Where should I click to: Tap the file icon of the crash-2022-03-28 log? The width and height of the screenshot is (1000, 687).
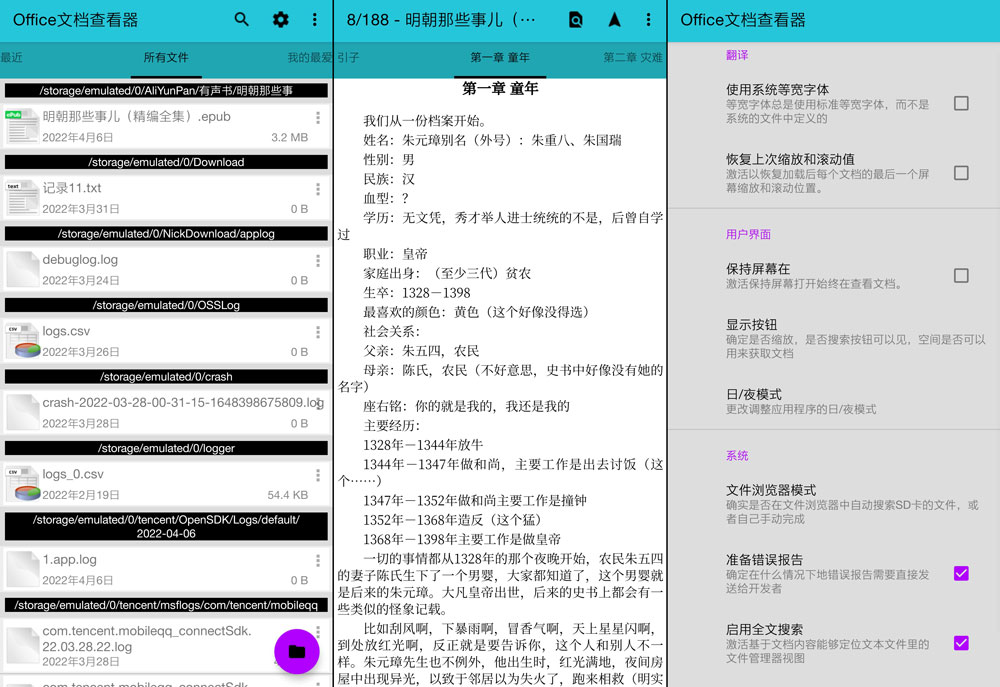click(22, 412)
